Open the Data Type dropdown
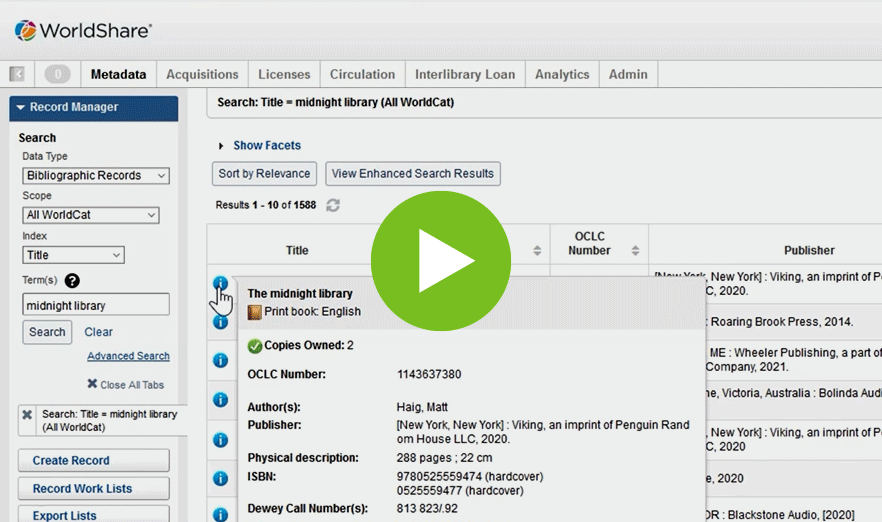 click(96, 176)
